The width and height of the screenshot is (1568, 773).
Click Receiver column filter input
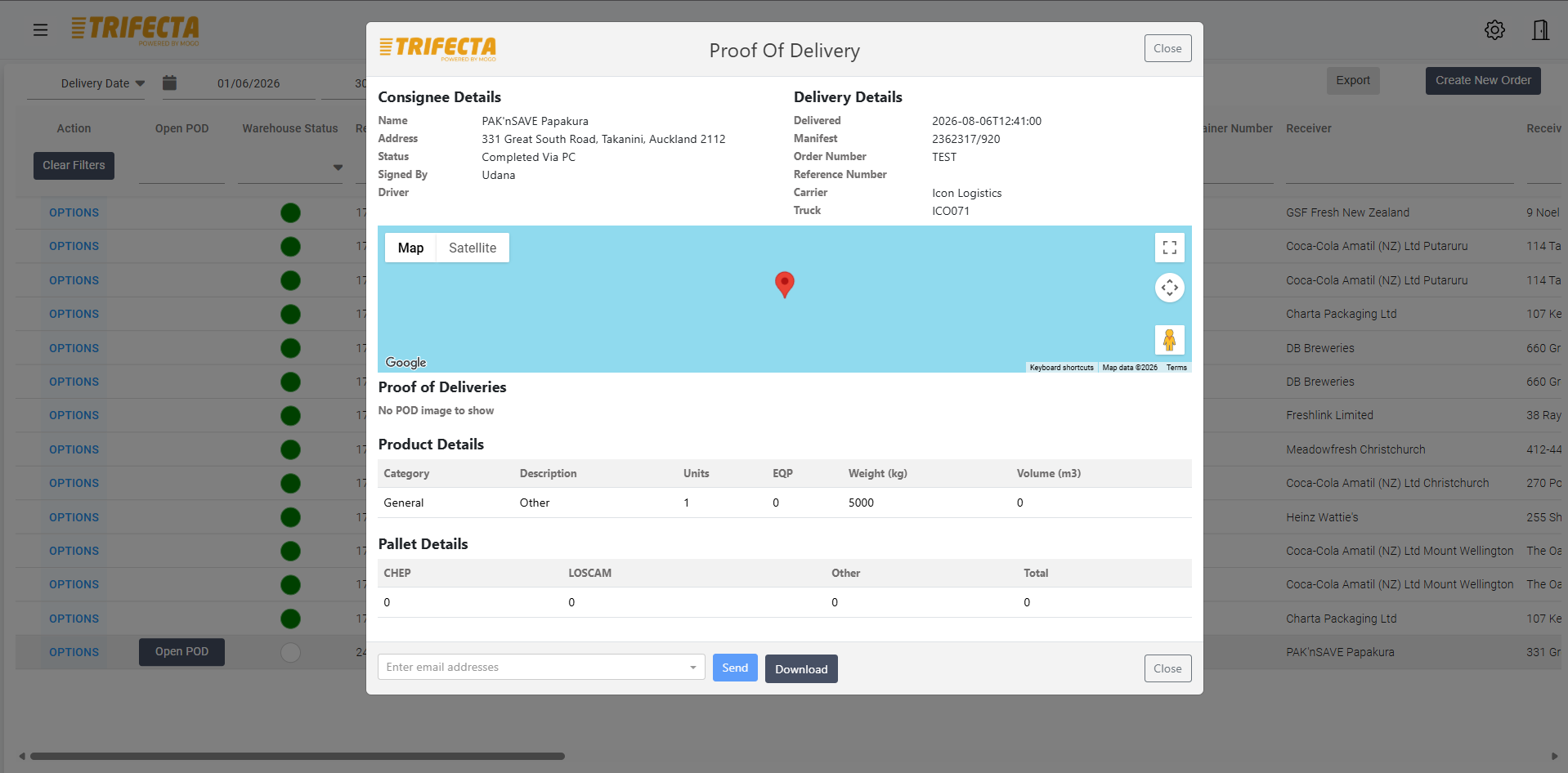pos(1399,168)
